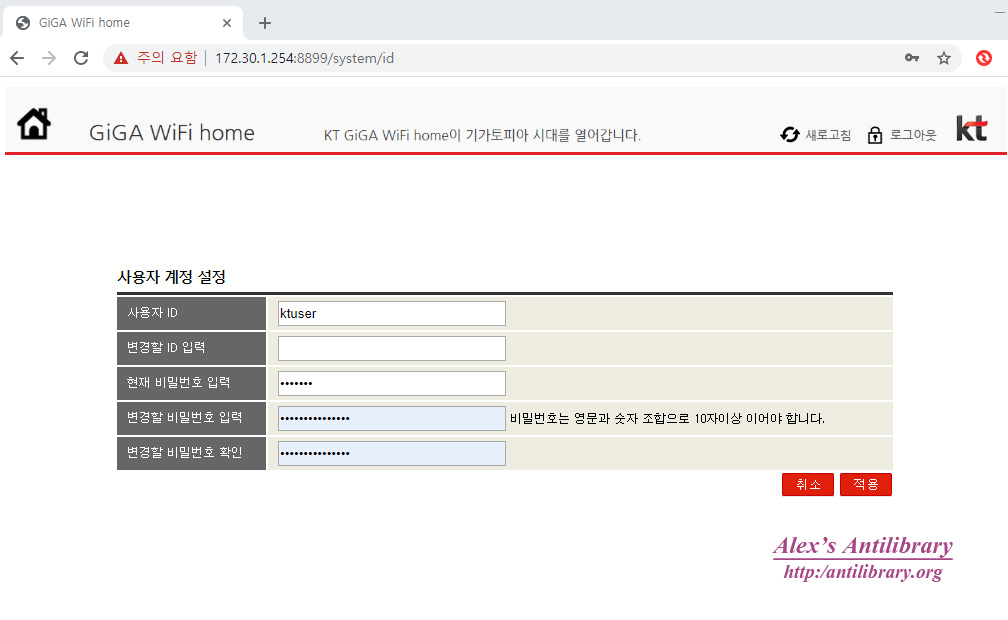Click the 변경할 비밀번호 확인 row label
This screenshot has height=620, width=1008.
point(184,452)
